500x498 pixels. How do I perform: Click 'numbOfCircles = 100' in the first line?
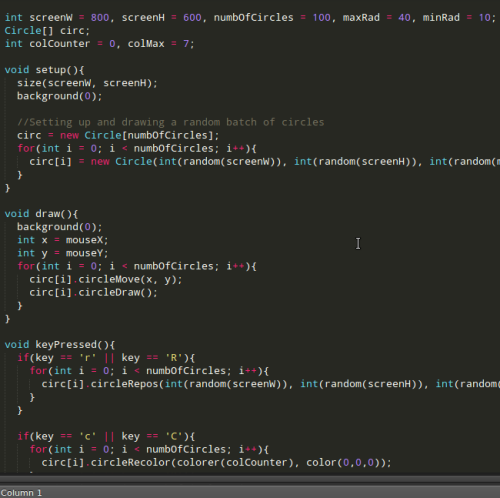pyautogui.click(x=272, y=18)
